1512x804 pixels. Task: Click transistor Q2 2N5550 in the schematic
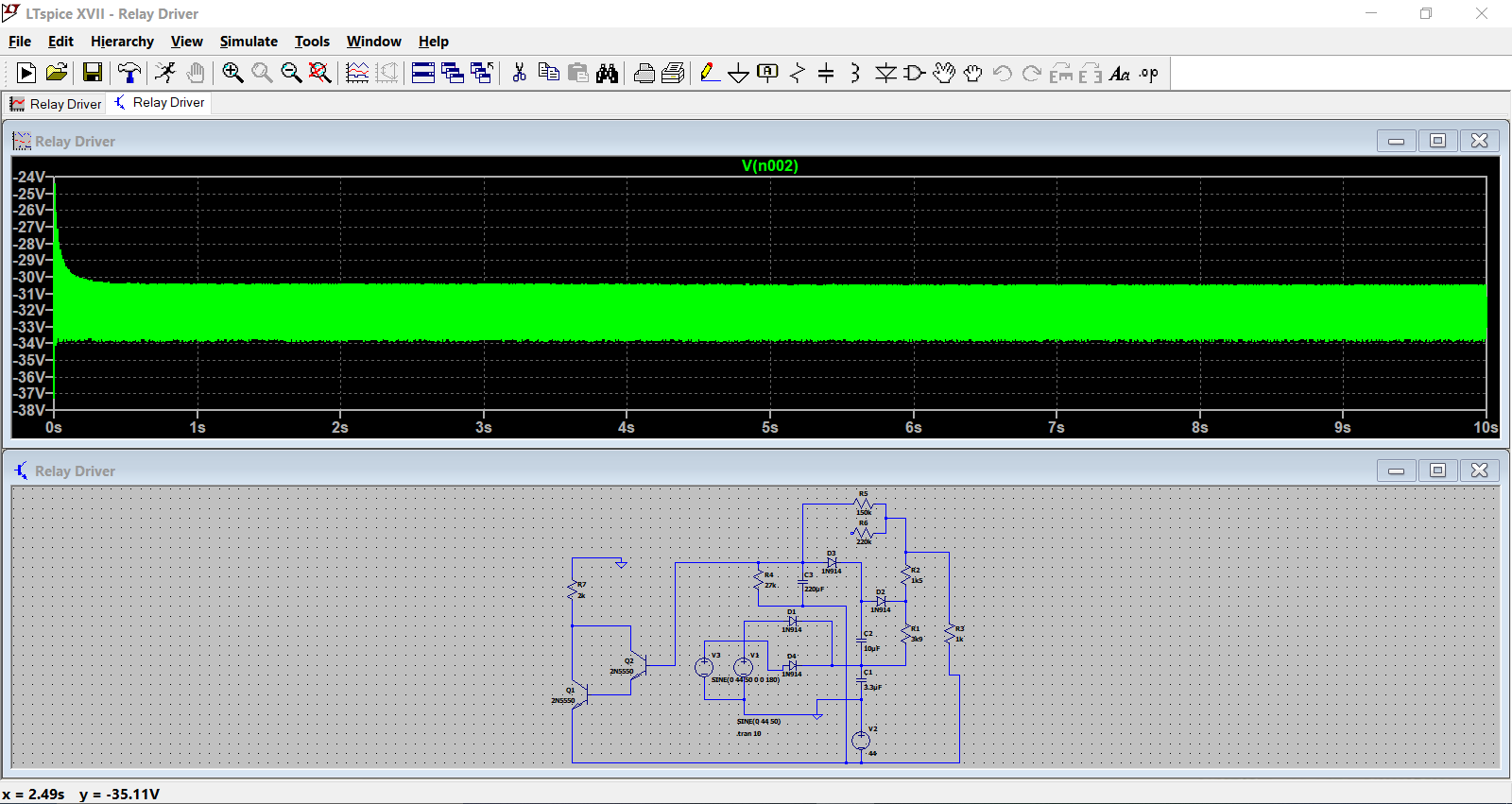pos(638,666)
